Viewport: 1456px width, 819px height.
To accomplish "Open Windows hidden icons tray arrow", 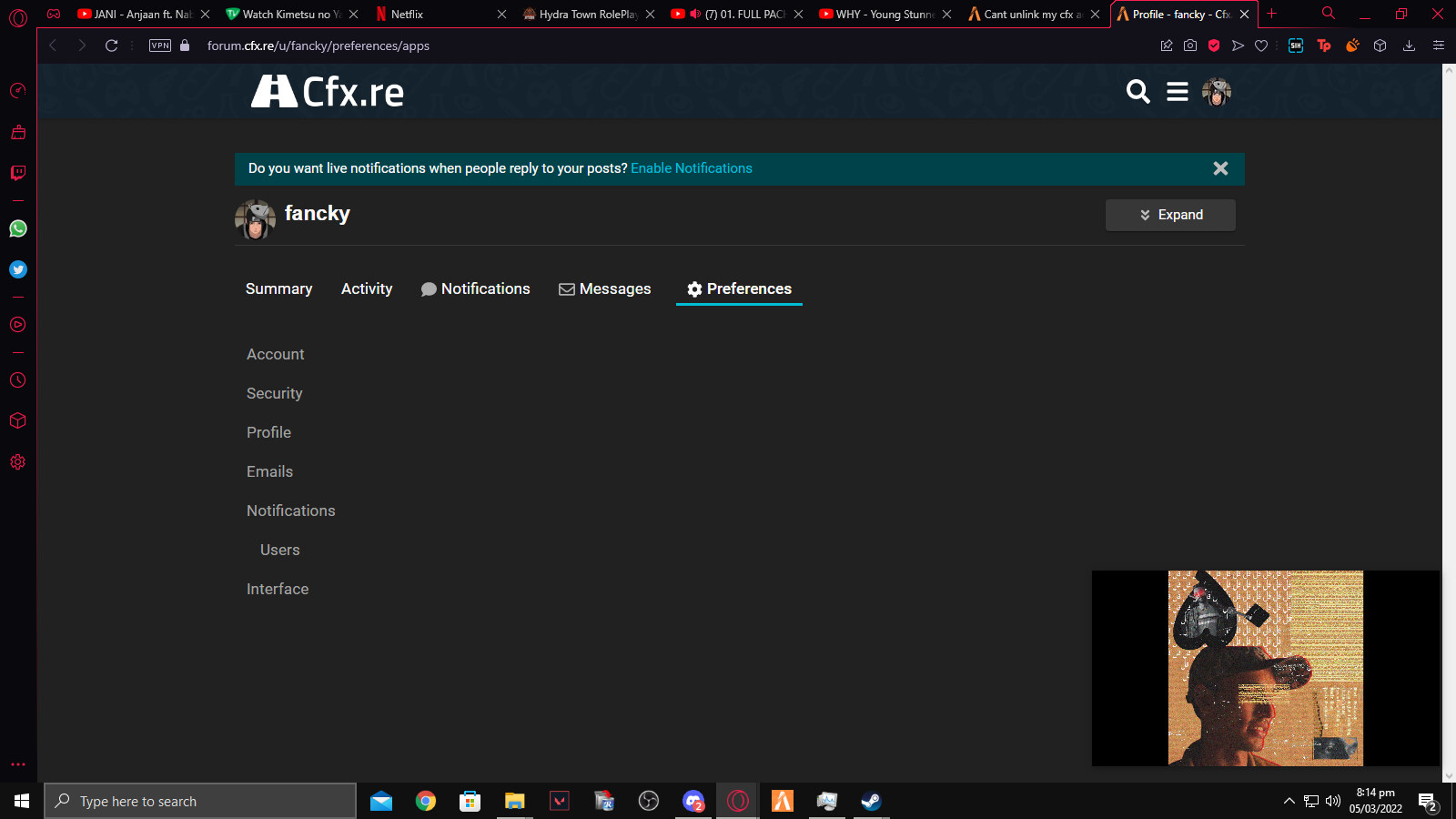I will click(x=1289, y=802).
